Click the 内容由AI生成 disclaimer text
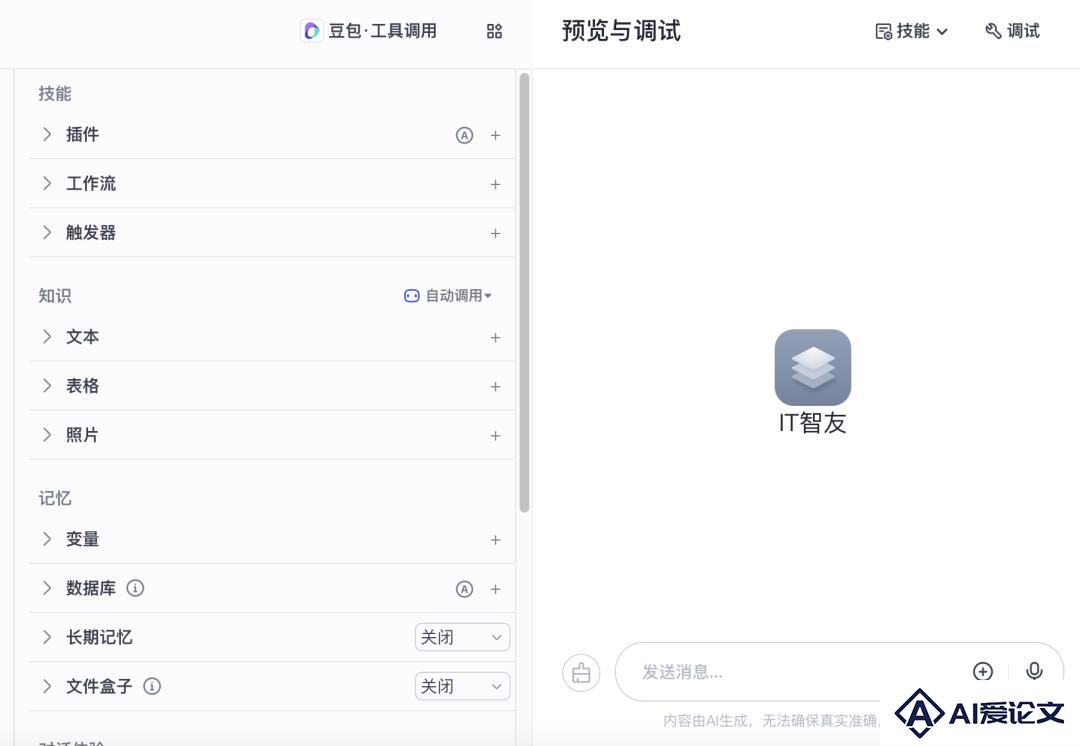 coord(771,721)
